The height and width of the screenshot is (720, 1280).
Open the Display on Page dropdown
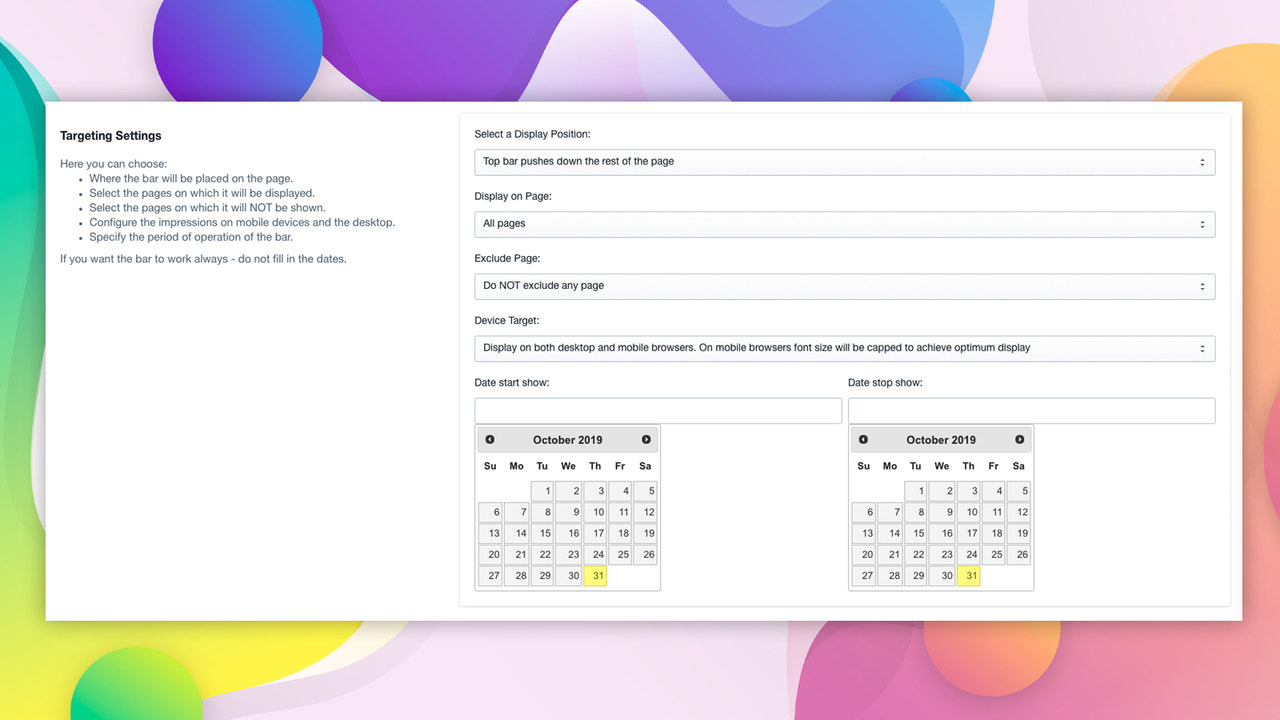coord(845,224)
